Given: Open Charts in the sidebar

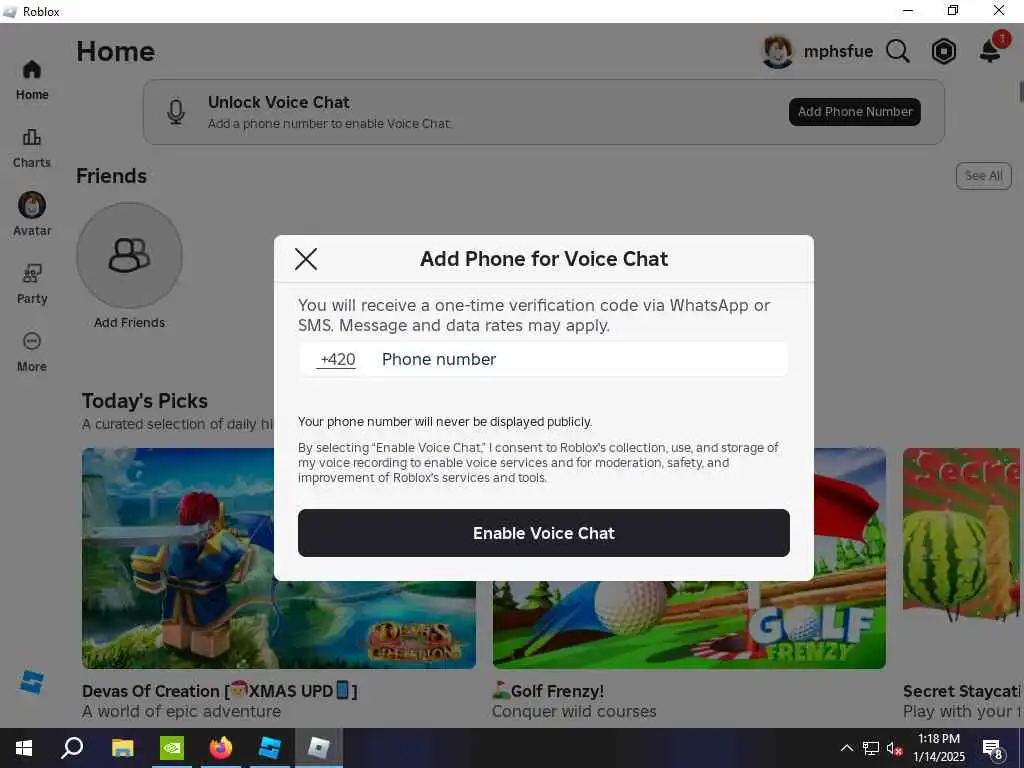Looking at the screenshot, I should (x=32, y=149).
